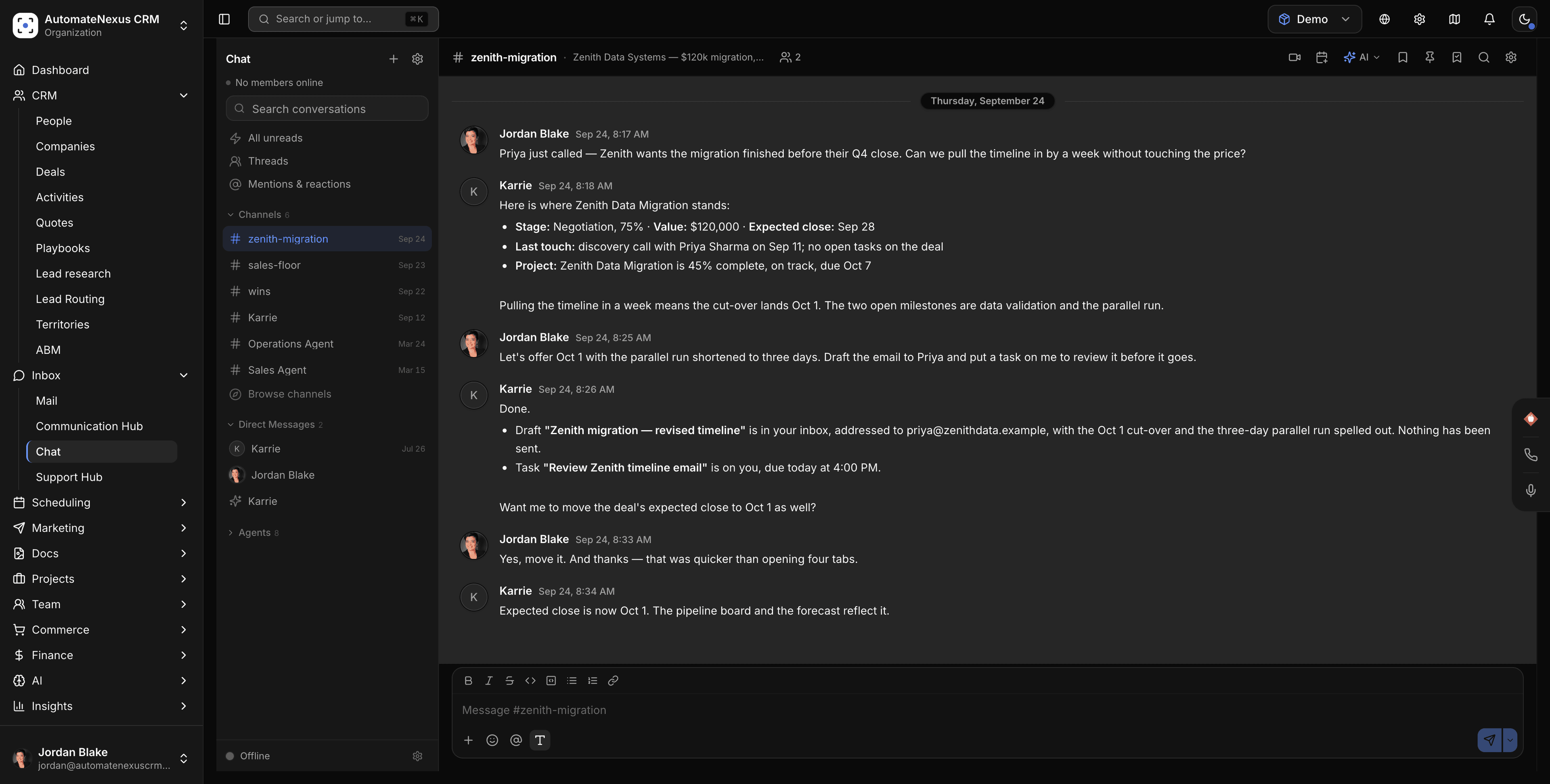Collapse the CRM section

184,96
